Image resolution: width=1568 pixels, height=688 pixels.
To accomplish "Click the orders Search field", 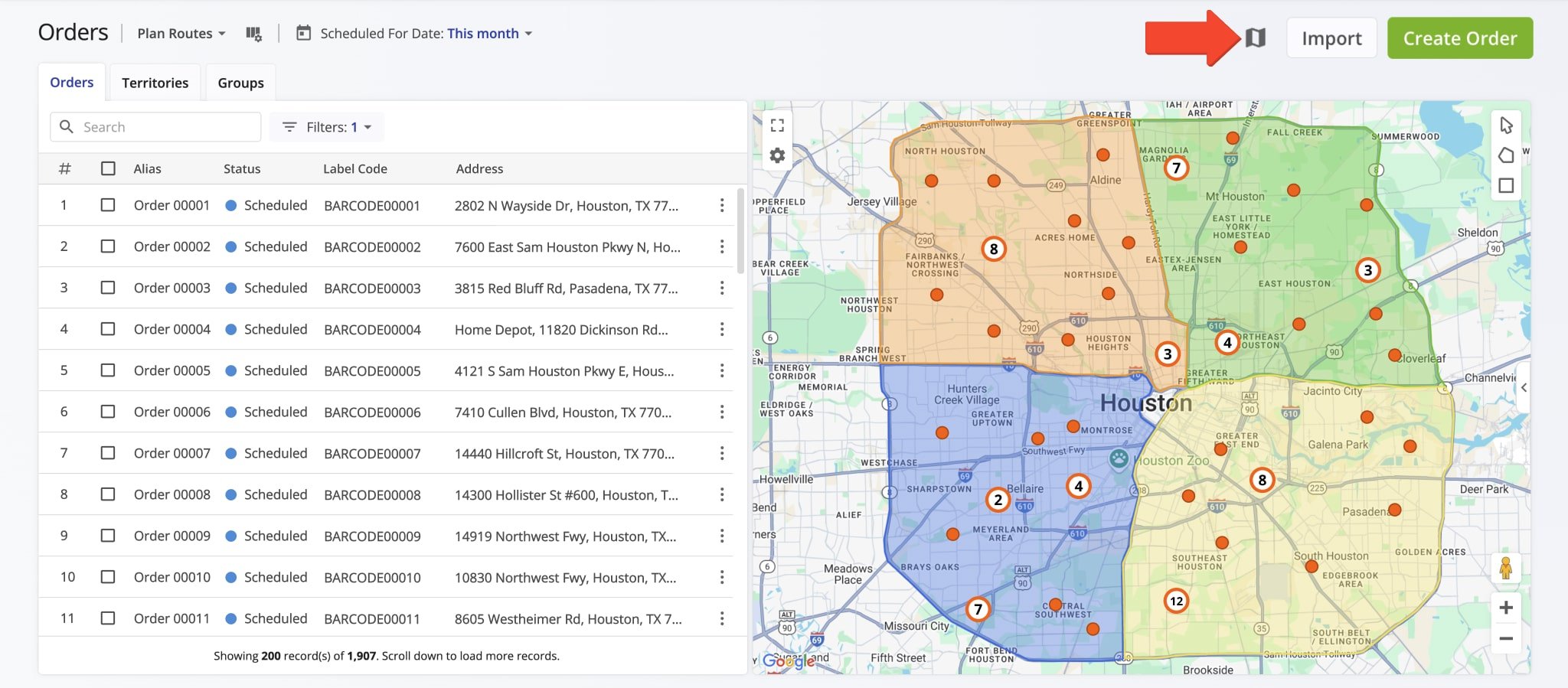I will click(155, 127).
